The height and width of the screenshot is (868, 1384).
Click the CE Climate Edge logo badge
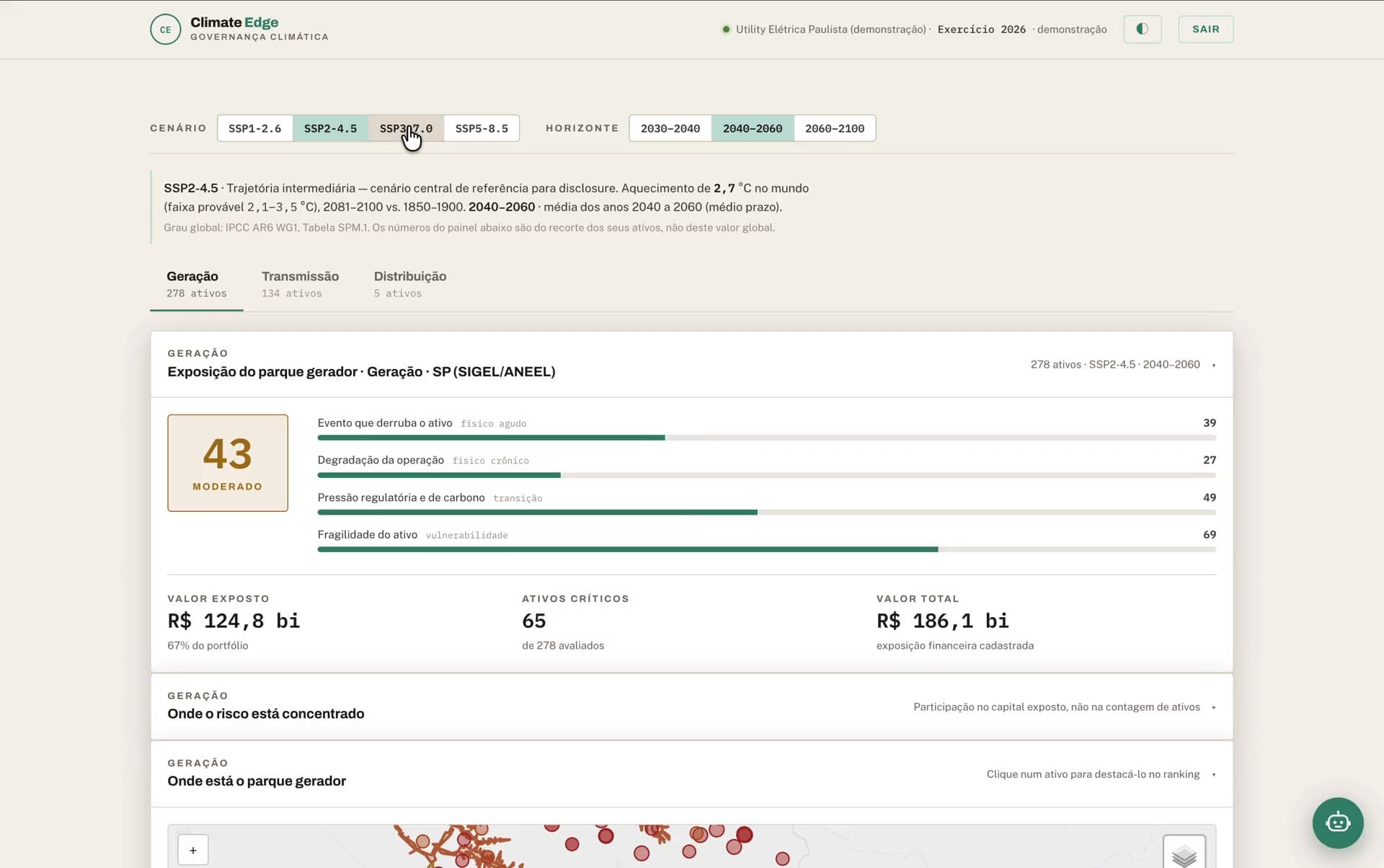click(x=165, y=30)
